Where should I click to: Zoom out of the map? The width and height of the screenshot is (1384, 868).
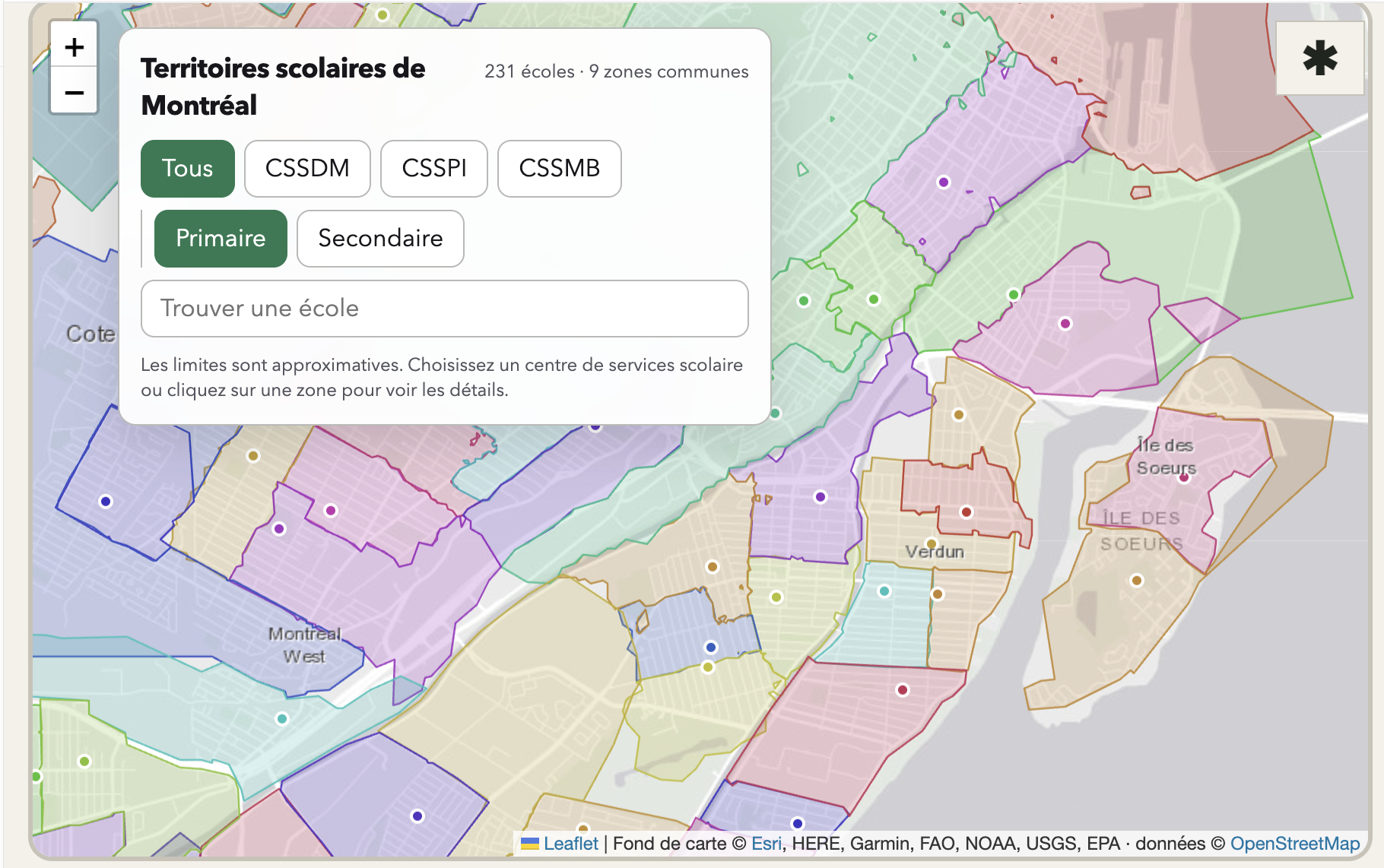tap(74, 92)
